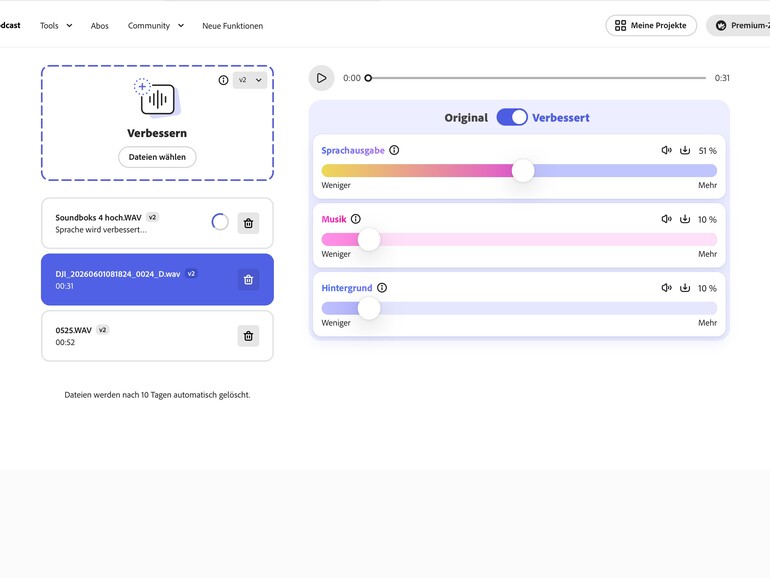Screen dimensions: 770x578
Task: Click the Hintergrund heading
Action: [347, 288]
